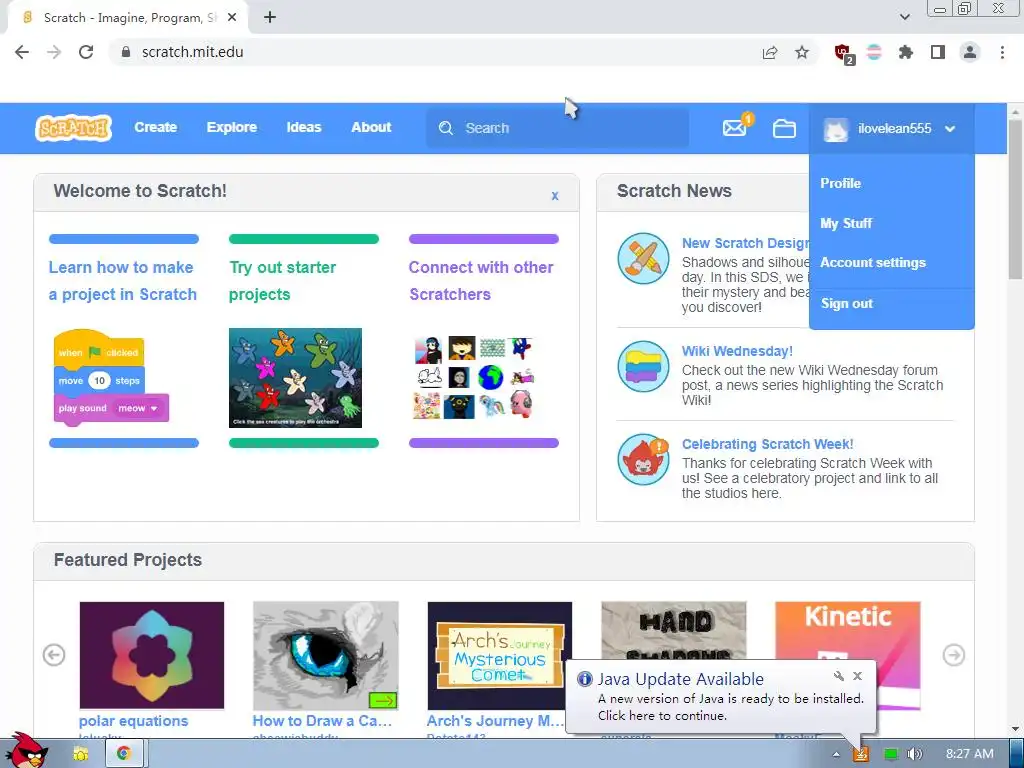Open New Scratch Design Studio headline
Image resolution: width=1024 pixels, height=768 pixels.
[x=746, y=243]
